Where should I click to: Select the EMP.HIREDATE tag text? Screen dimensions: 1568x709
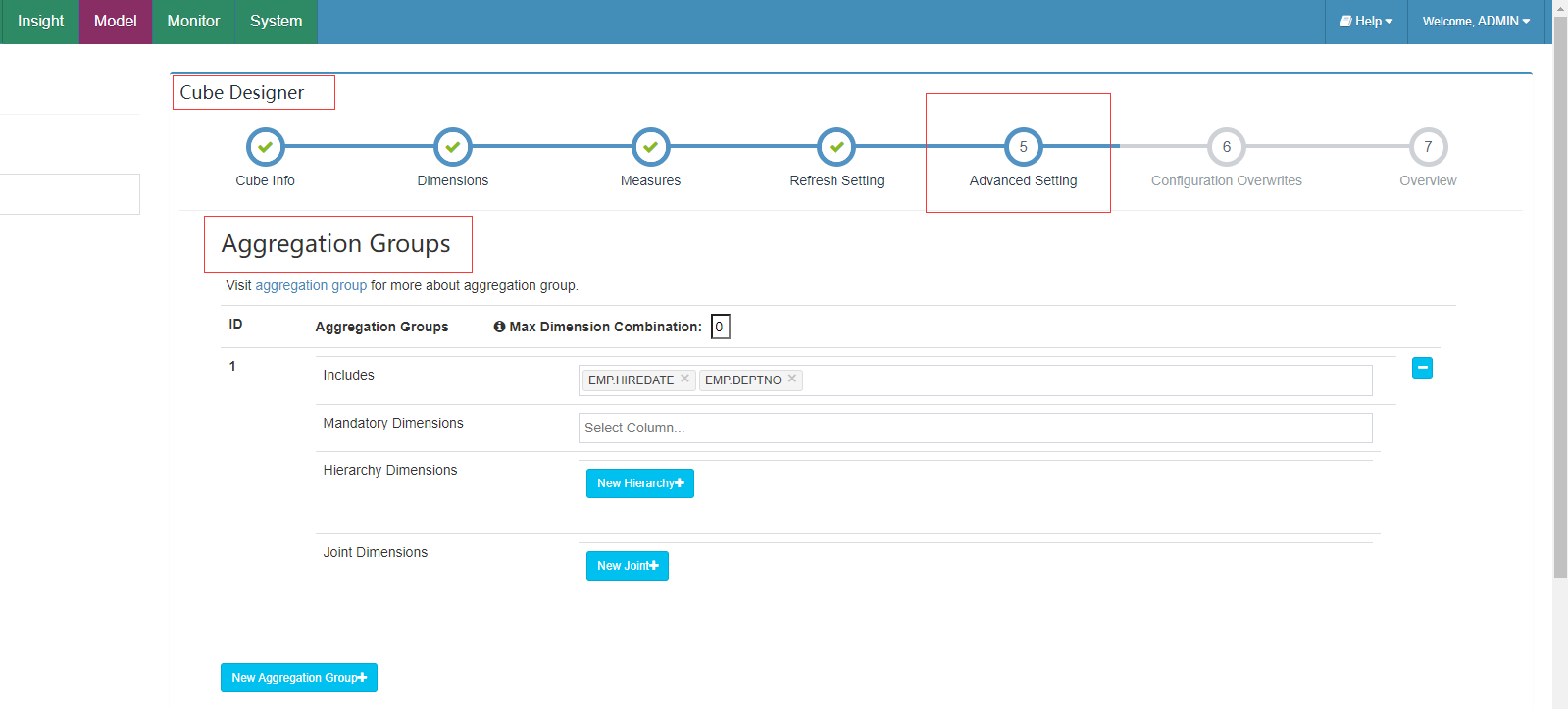[631, 380]
